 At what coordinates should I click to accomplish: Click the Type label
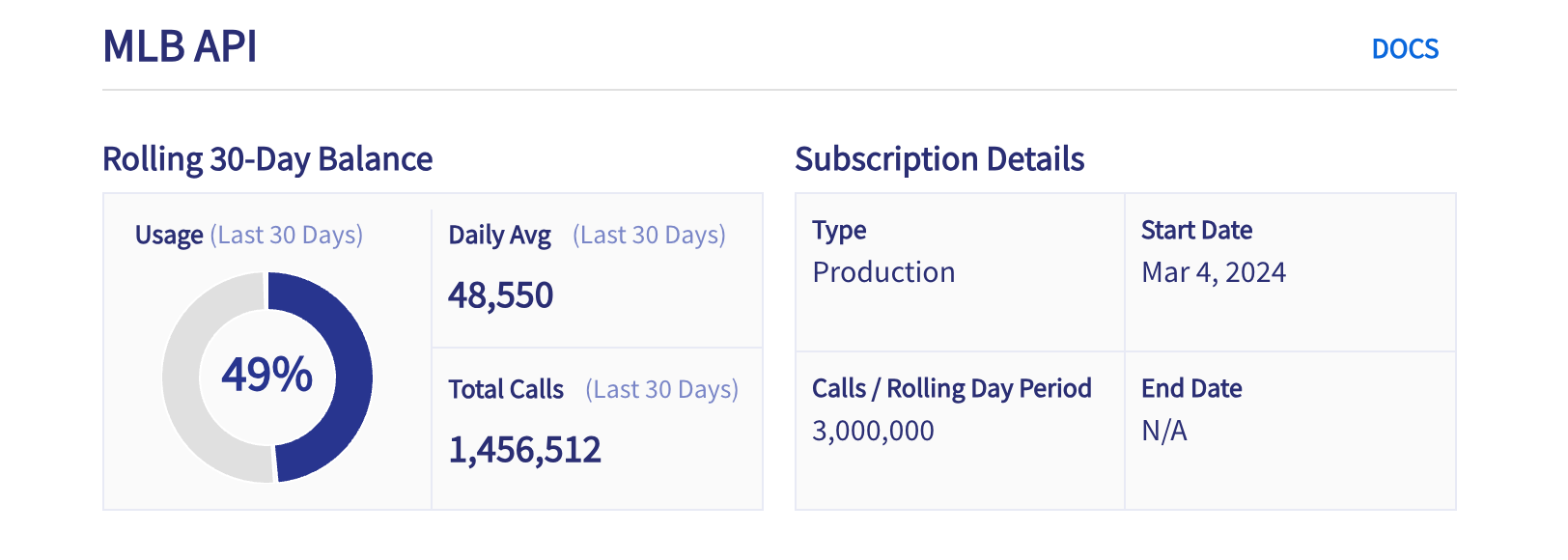tap(839, 231)
